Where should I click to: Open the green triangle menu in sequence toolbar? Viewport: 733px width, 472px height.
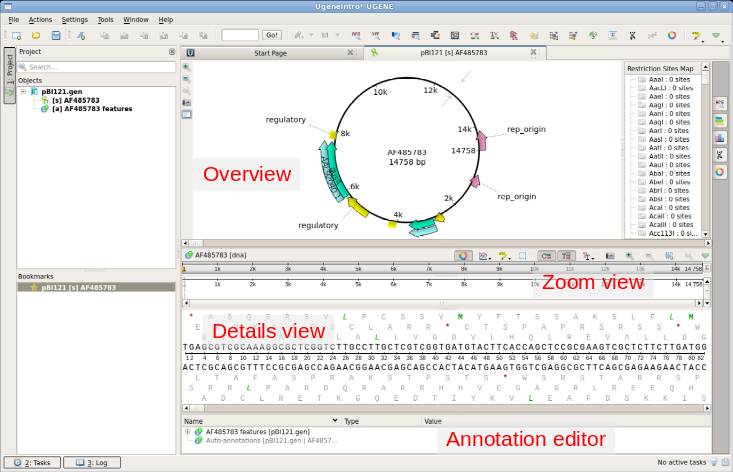coord(705,256)
